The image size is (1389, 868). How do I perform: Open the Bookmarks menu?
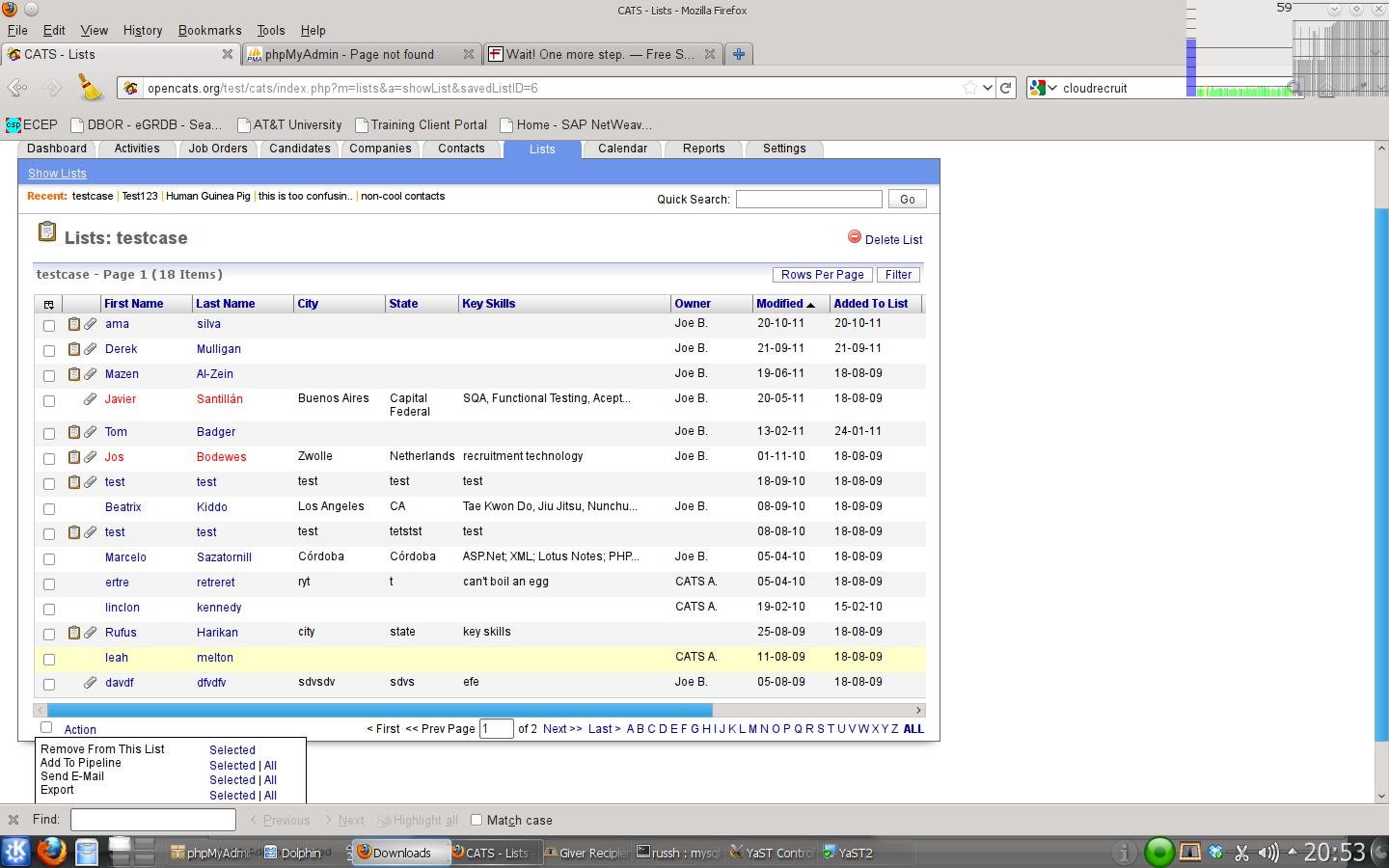pyautogui.click(x=209, y=30)
